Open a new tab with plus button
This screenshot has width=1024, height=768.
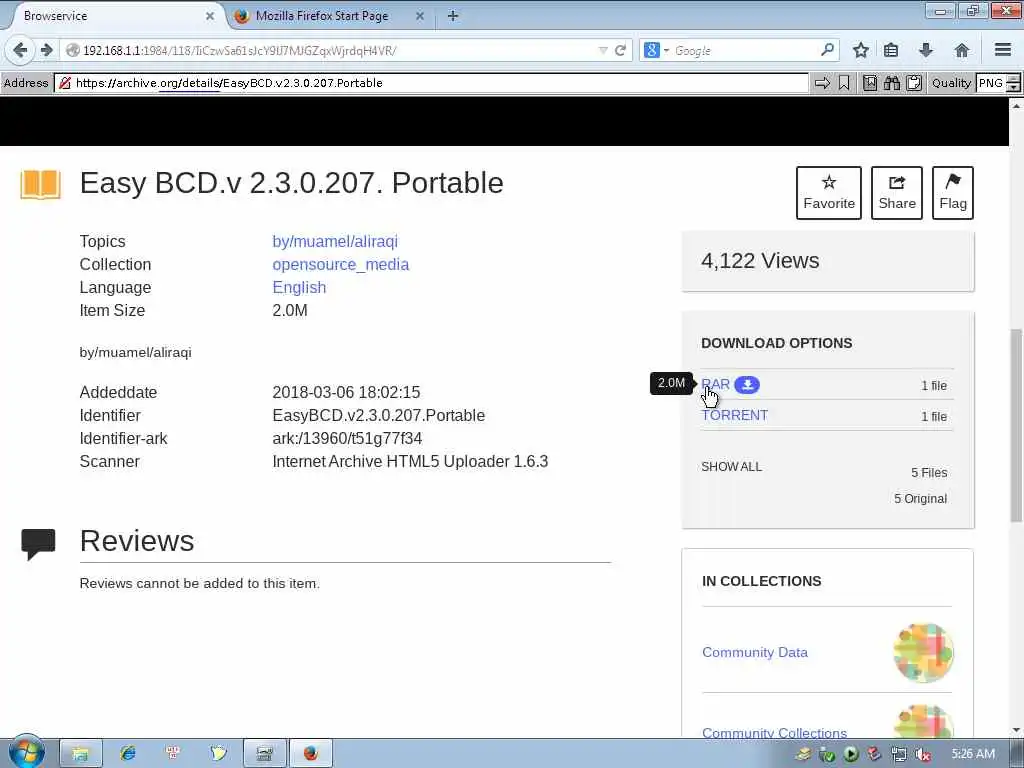(453, 16)
